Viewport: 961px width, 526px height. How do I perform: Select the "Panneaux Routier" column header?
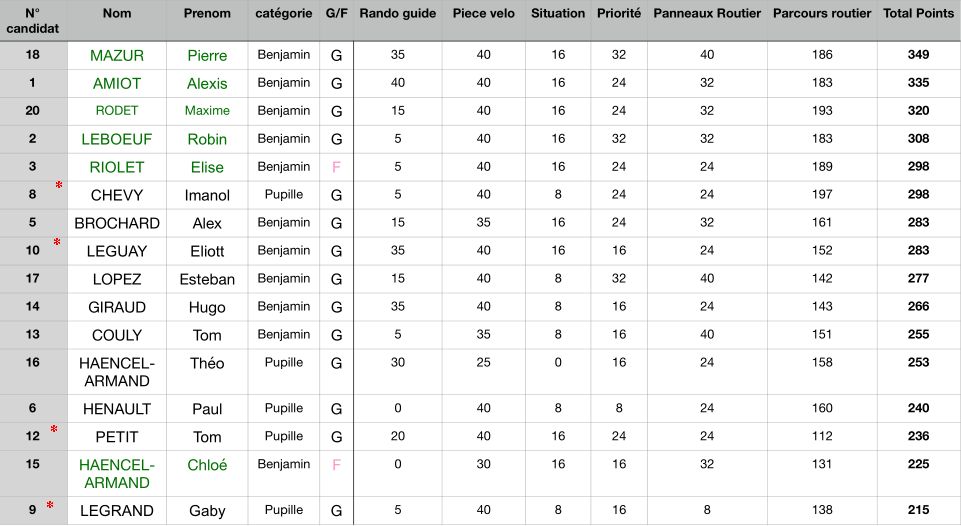coord(707,14)
